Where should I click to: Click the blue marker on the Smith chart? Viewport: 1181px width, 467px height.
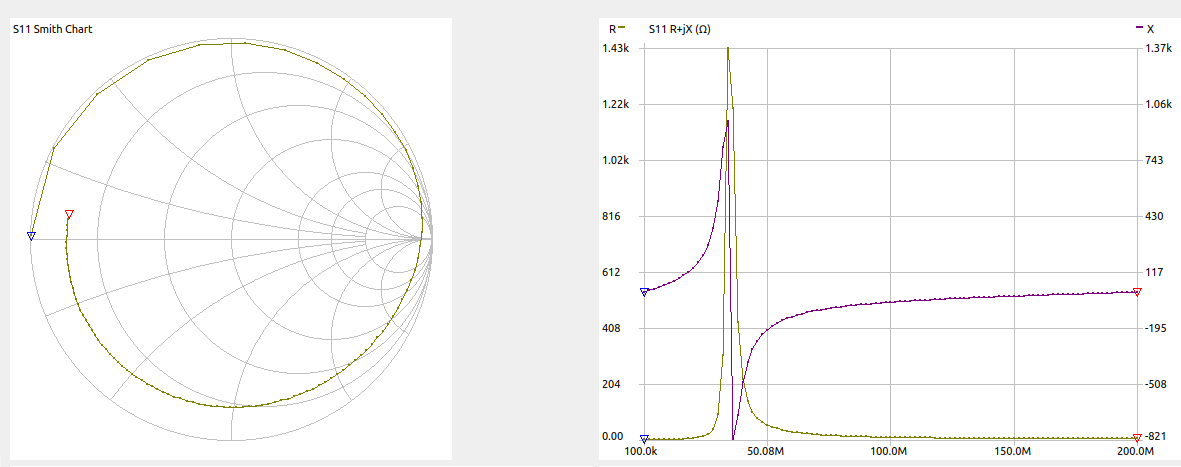(31, 236)
